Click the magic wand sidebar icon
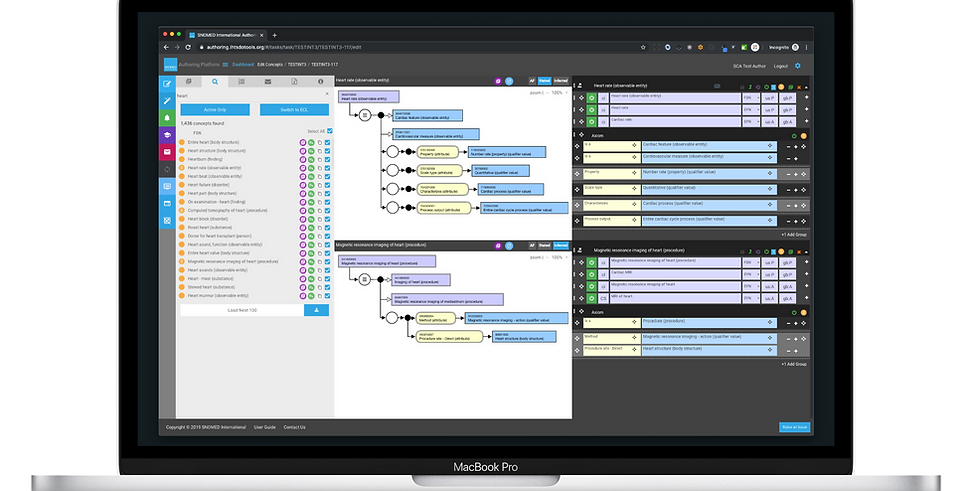 coord(168,101)
